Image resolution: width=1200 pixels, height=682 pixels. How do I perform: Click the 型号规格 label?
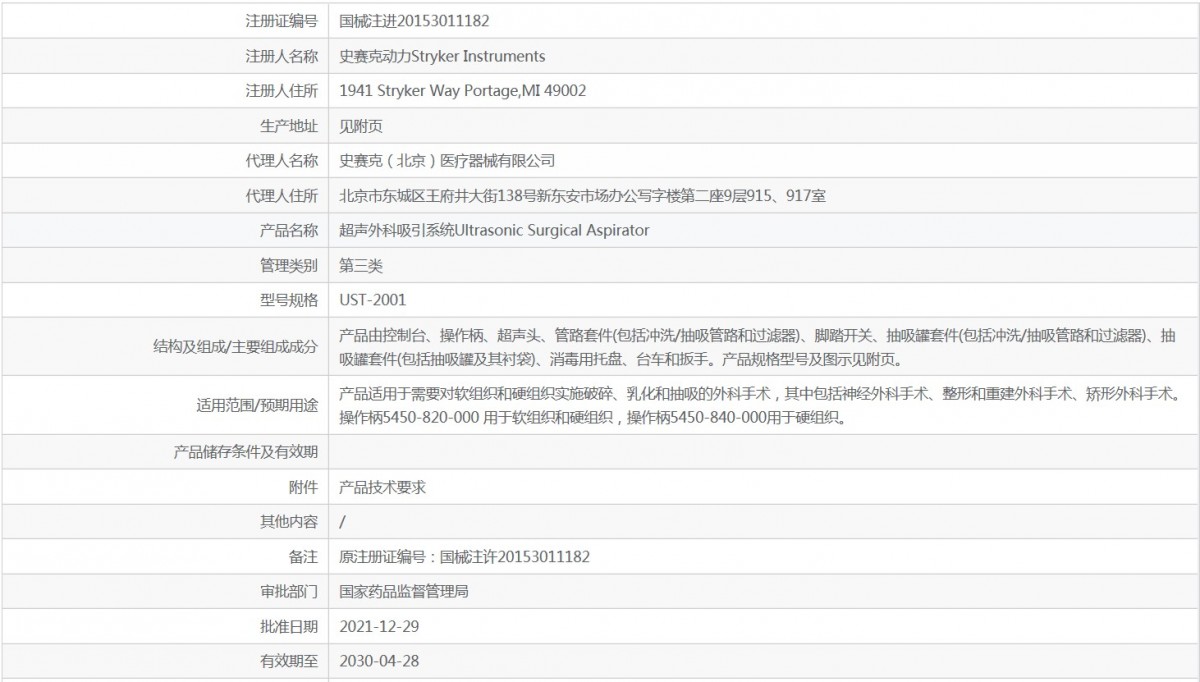[289, 300]
